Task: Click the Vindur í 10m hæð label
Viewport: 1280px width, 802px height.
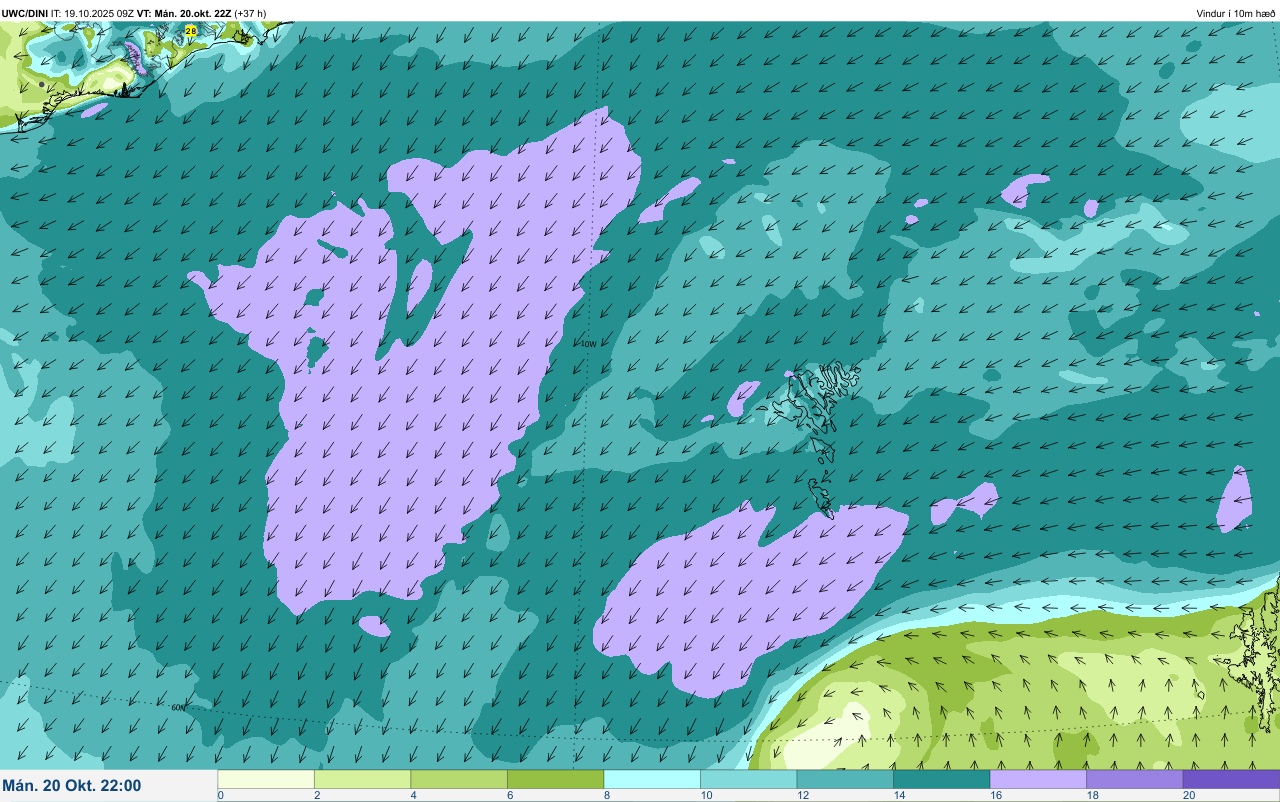Action: pyautogui.click(x=1236, y=13)
